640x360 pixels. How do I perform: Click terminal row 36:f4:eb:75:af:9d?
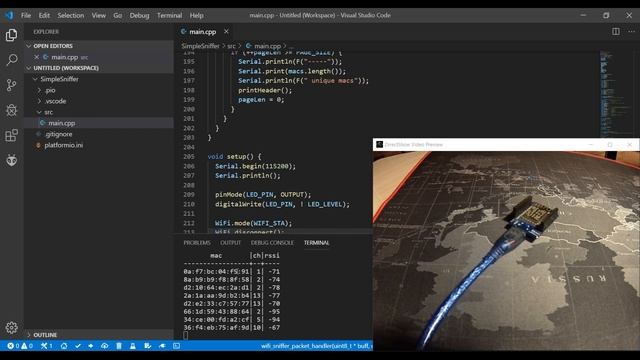coord(231,327)
